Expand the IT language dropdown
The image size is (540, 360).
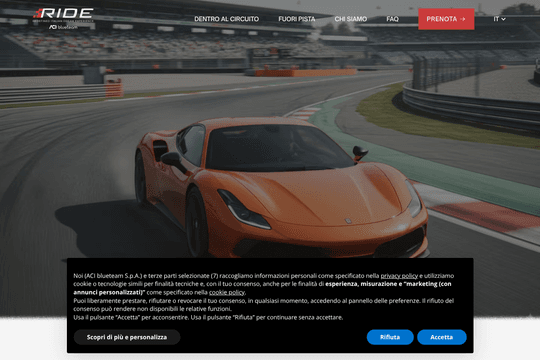point(499,19)
